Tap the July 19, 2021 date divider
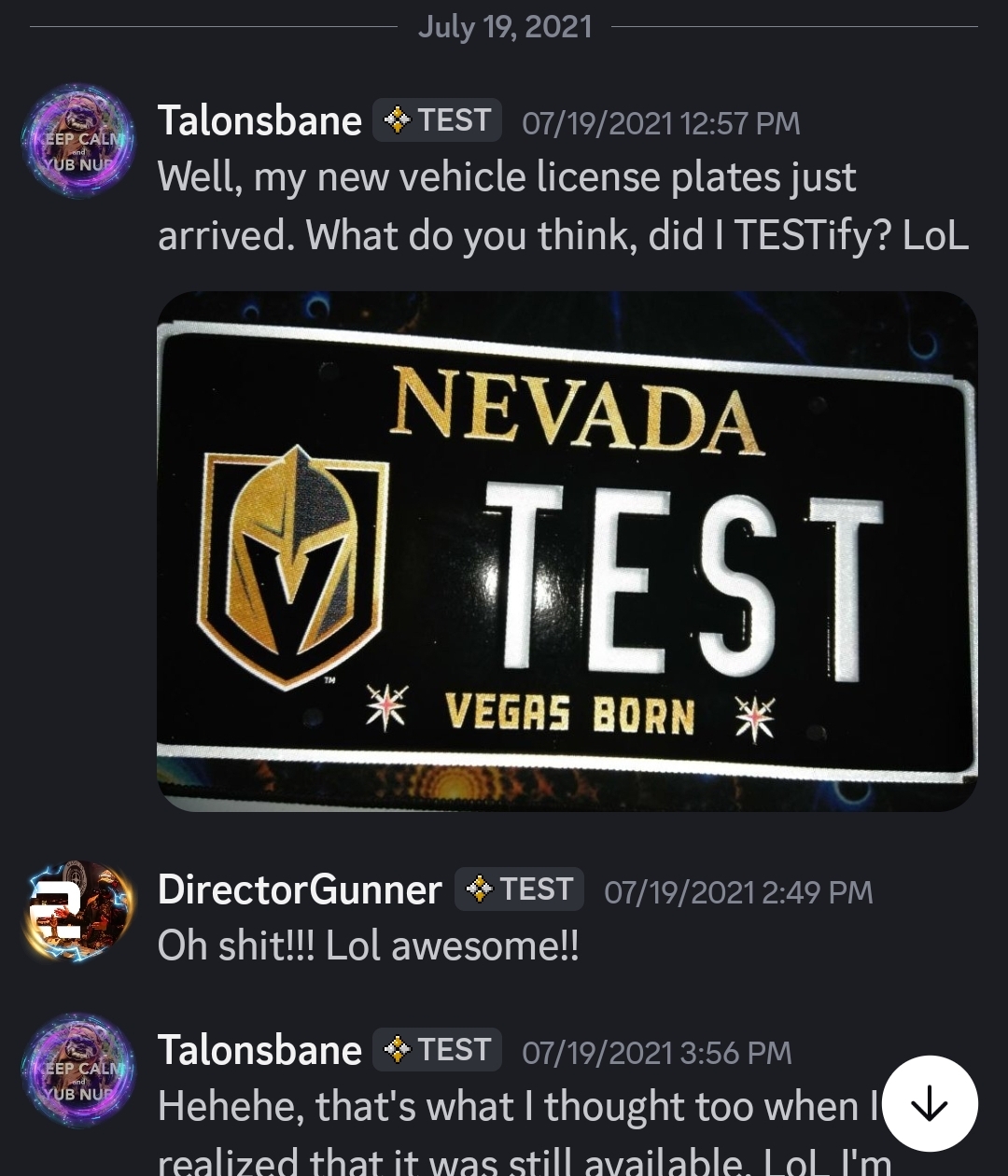 505,26
